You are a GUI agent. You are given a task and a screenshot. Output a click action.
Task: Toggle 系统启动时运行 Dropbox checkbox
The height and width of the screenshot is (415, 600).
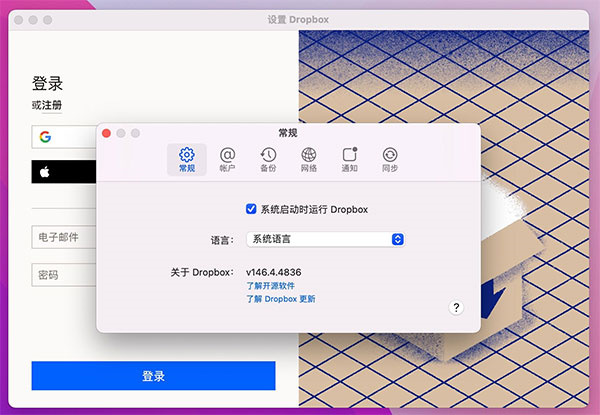(251, 209)
